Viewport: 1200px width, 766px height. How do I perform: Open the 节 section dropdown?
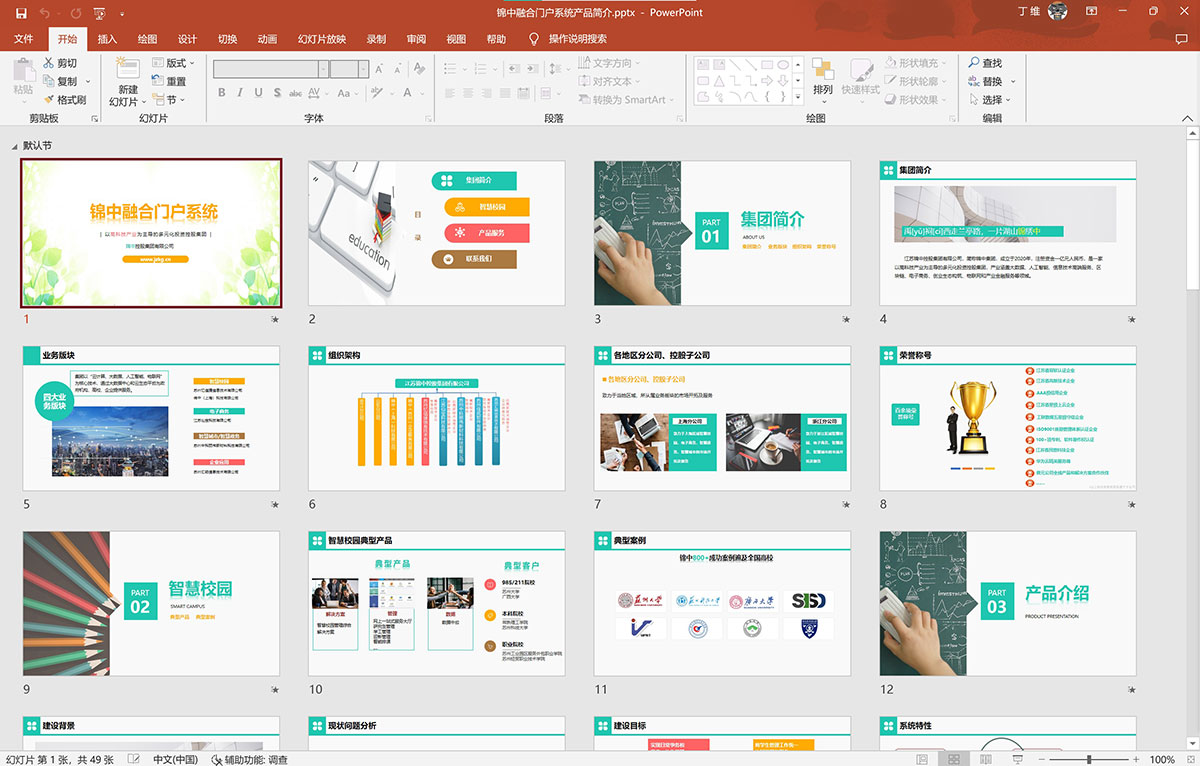(x=169, y=100)
